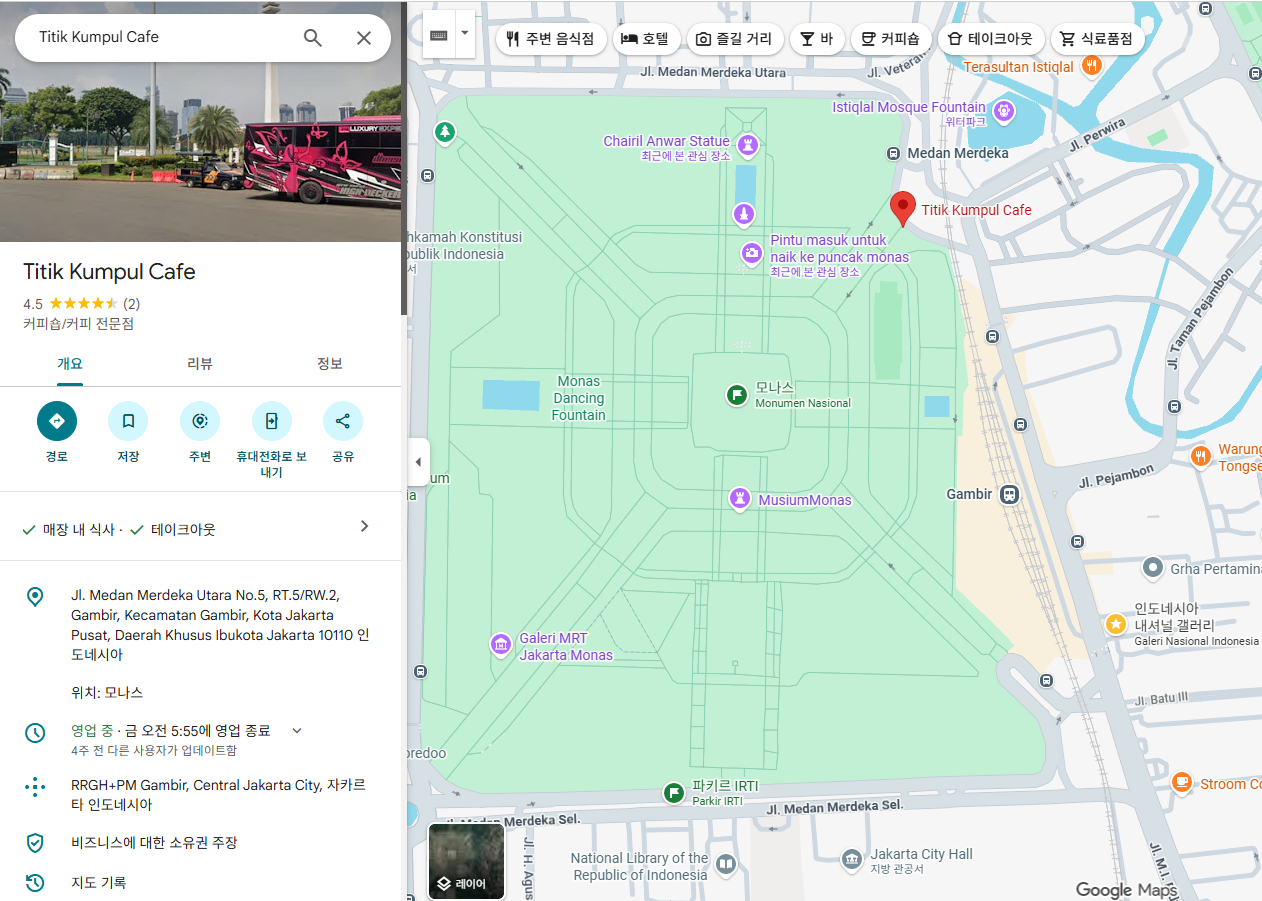Switch to the 리뷰 tab
Viewport: 1262px width, 901px height.
[x=200, y=364]
